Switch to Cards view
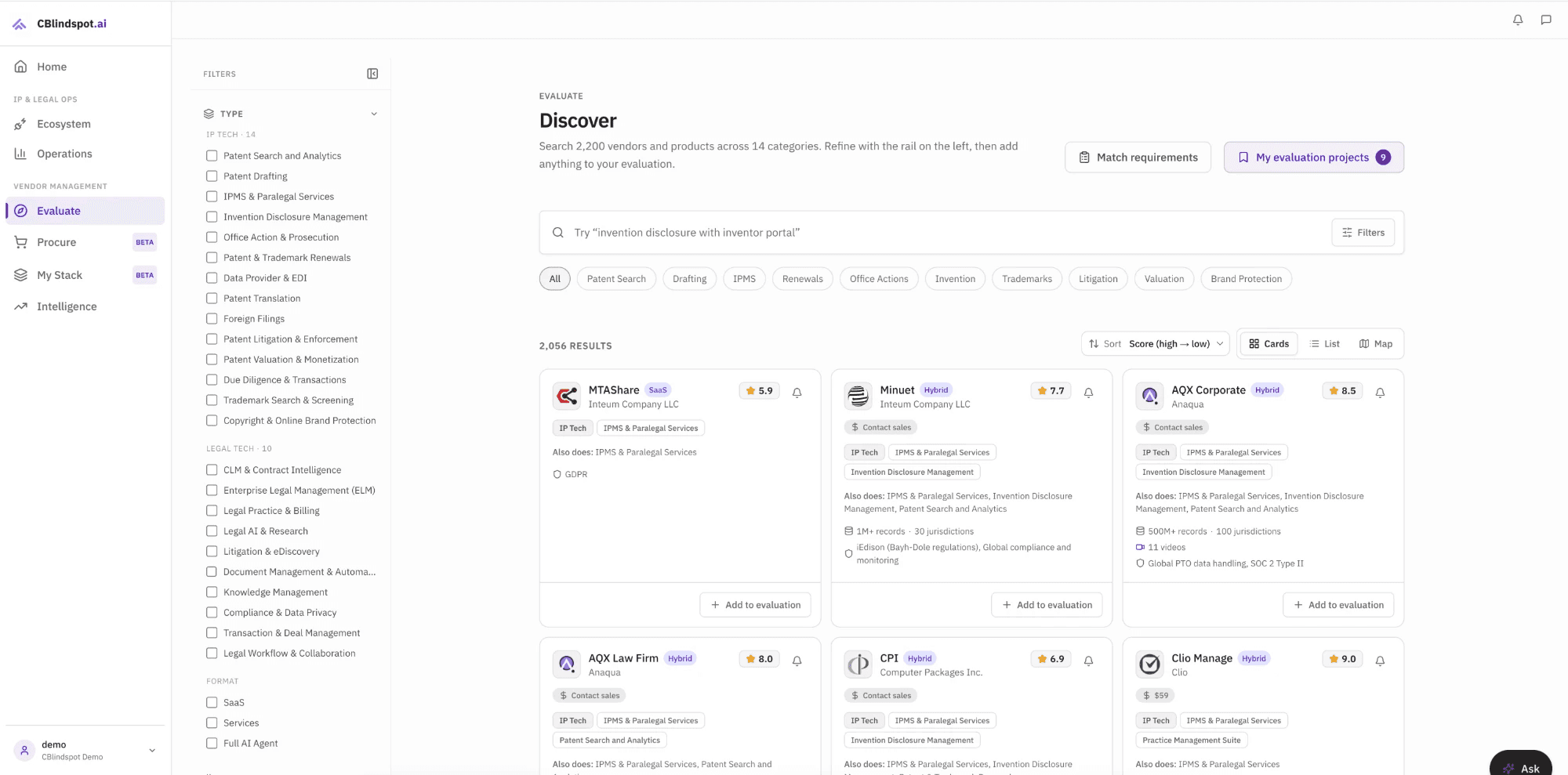This screenshot has height=775, width=1568. click(1269, 344)
